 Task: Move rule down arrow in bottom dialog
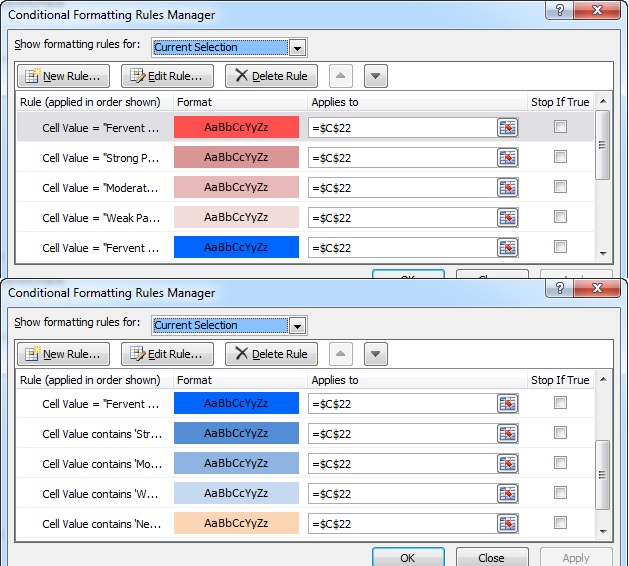click(x=375, y=354)
